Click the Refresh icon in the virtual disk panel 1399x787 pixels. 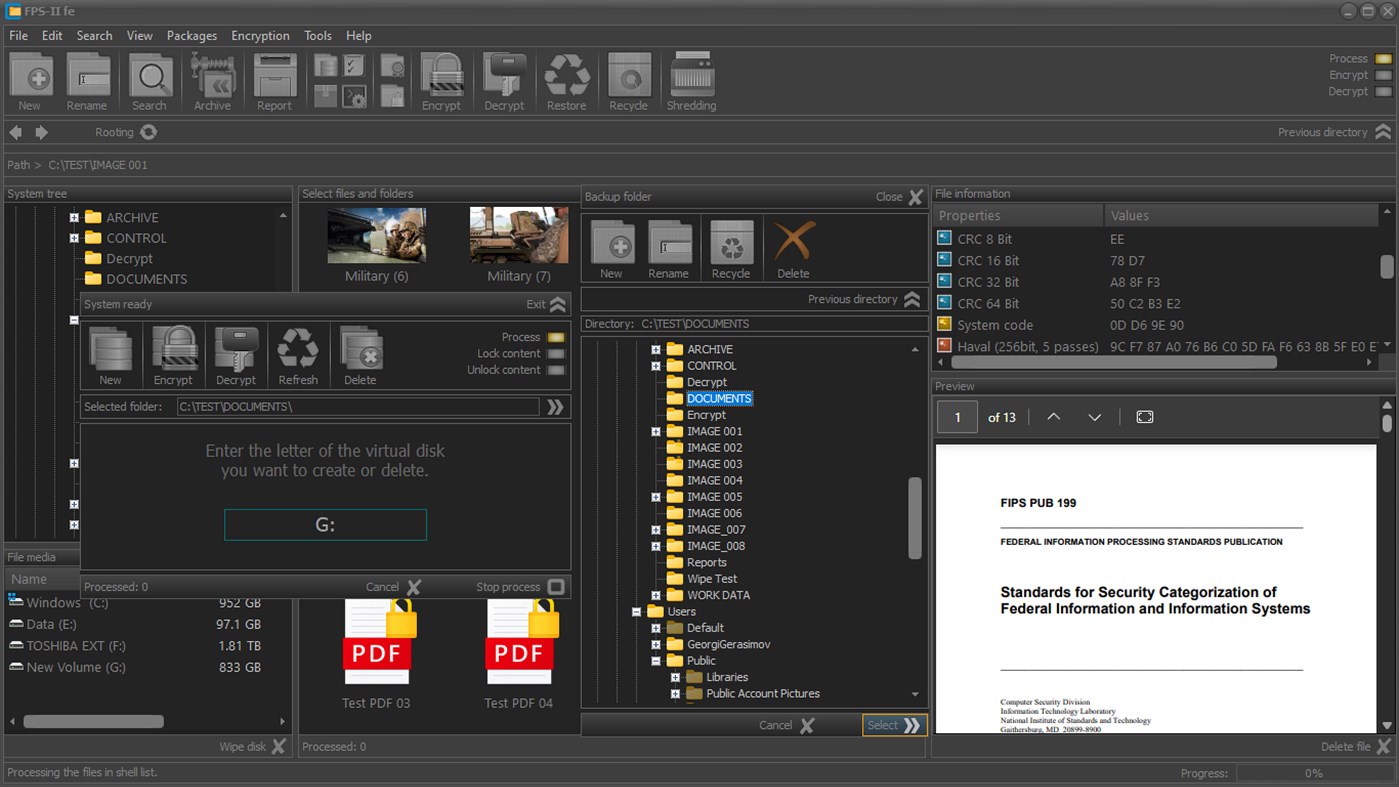pos(298,350)
